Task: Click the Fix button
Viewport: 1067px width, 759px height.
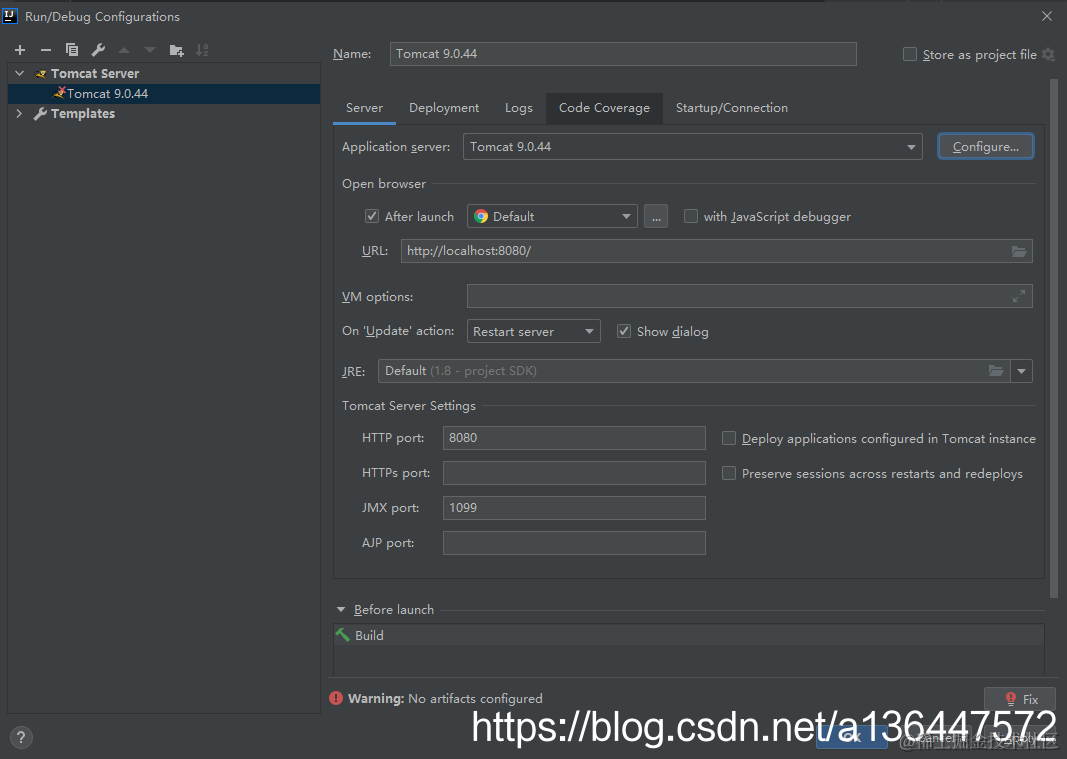Action: 1019,699
